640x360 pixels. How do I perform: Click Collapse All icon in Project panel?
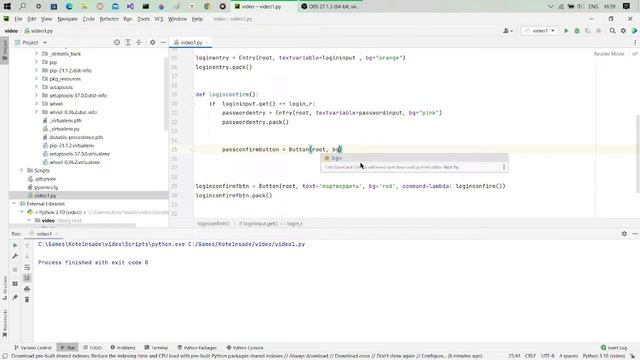139,42
